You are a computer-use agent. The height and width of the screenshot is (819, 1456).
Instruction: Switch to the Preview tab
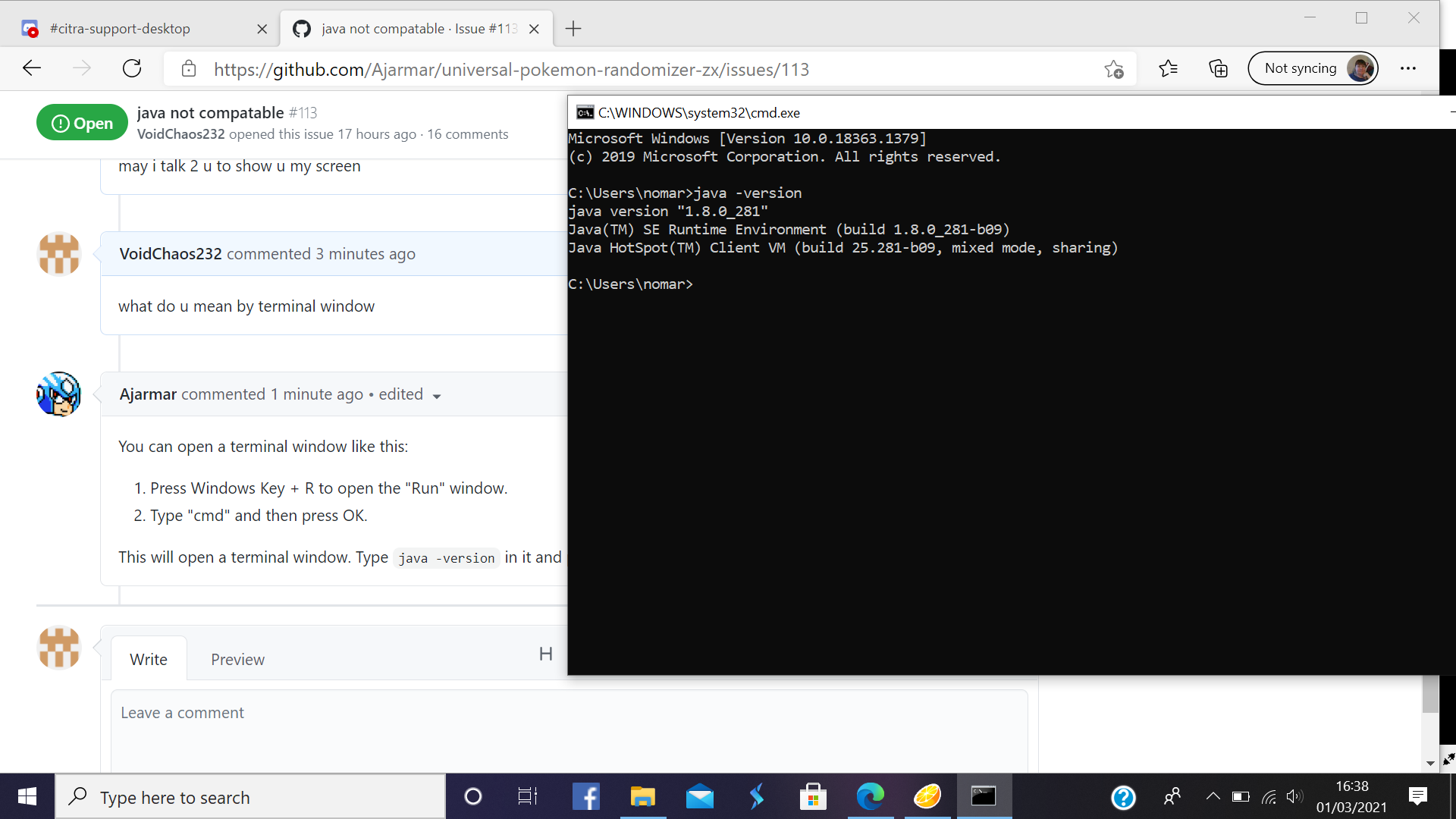pos(237,659)
